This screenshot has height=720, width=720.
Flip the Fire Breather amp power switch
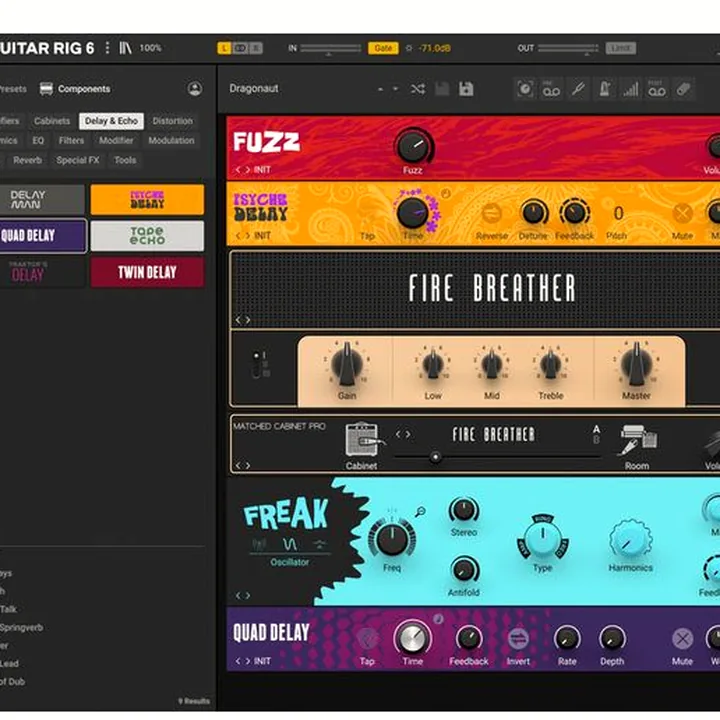(x=257, y=365)
